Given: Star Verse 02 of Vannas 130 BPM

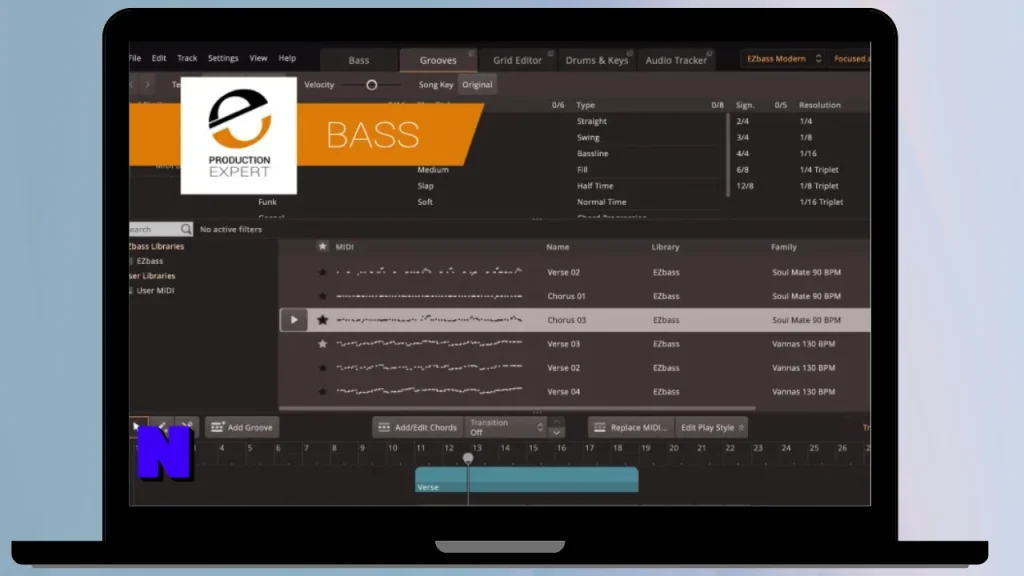Looking at the screenshot, I should click(x=322, y=368).
